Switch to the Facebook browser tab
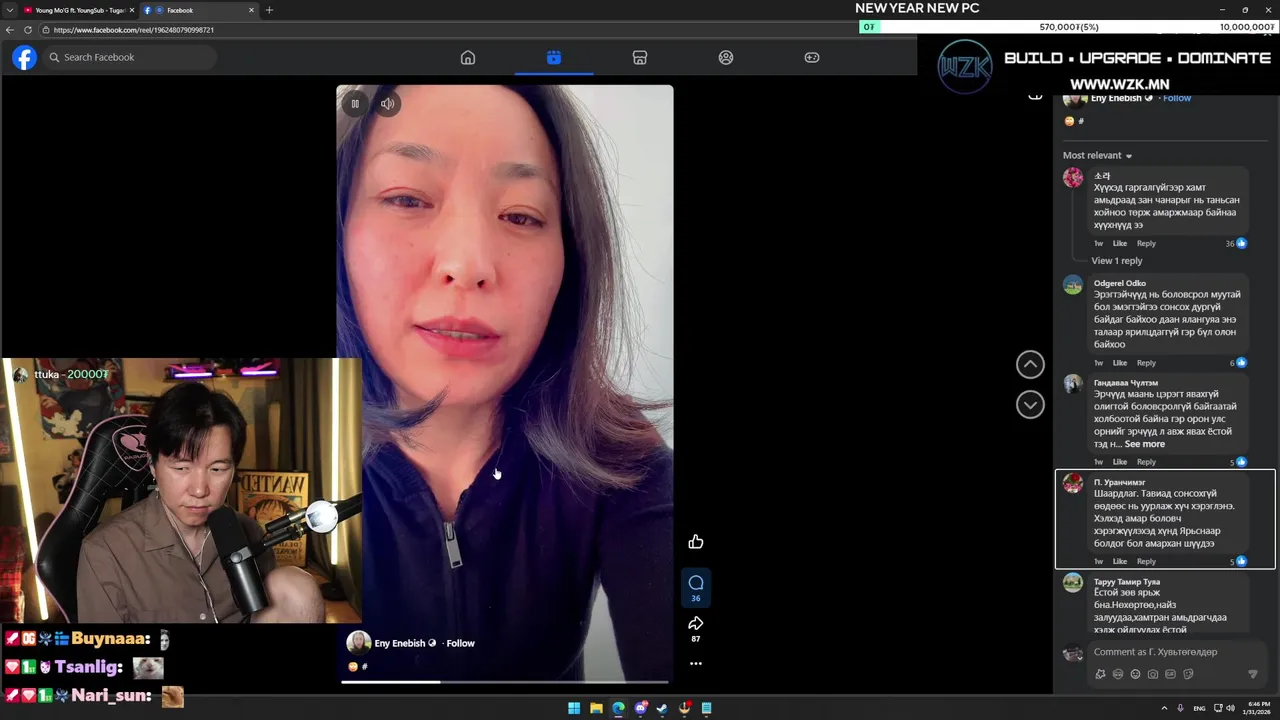The image size is (1280, 720). click(198, 10)
